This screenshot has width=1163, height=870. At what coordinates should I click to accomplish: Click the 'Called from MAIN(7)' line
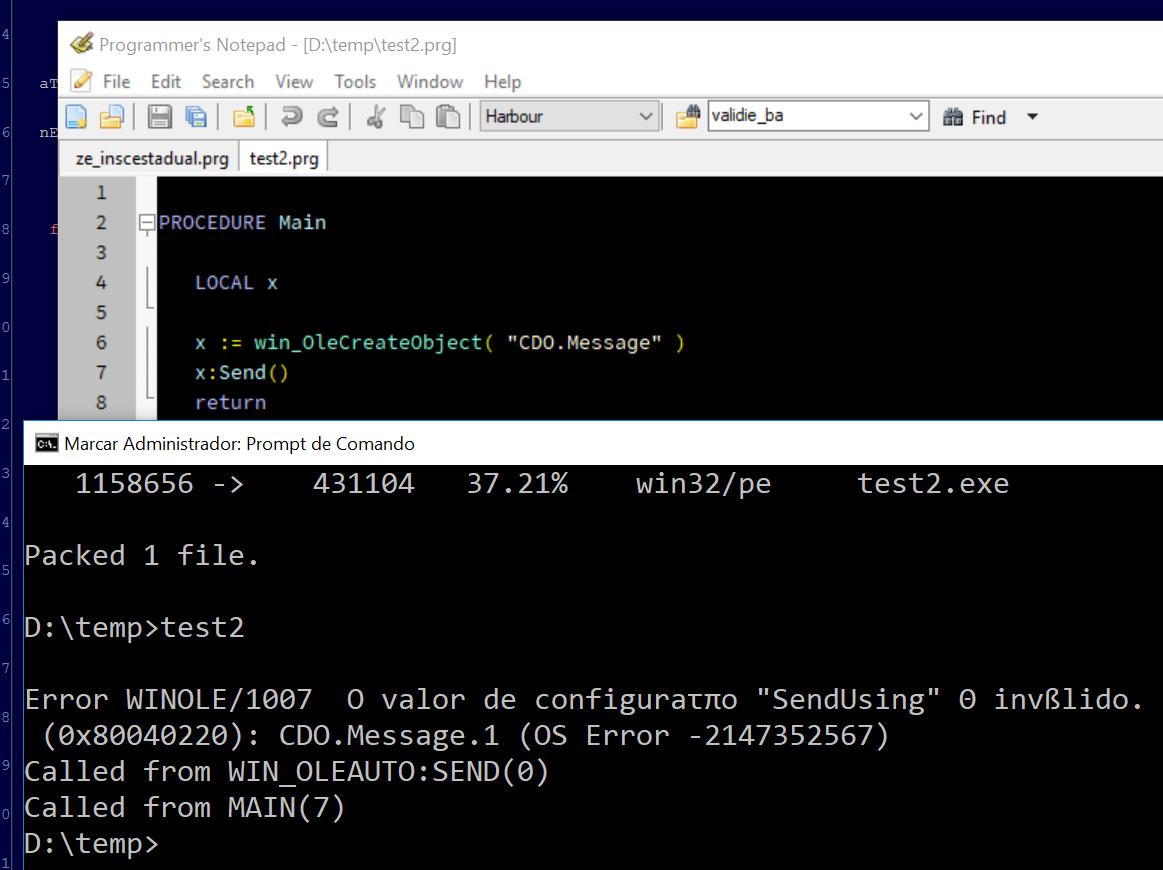click(185, 807)
